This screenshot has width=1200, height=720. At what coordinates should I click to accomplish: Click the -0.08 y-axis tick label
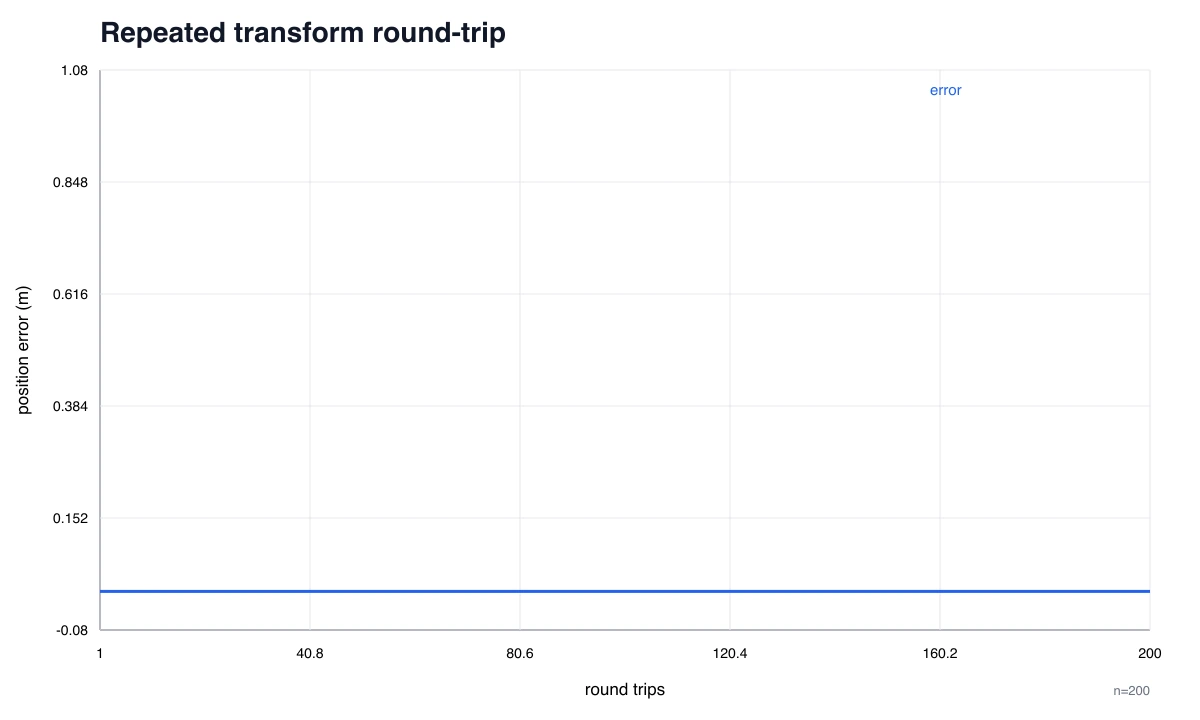click(x=72, y=630)
